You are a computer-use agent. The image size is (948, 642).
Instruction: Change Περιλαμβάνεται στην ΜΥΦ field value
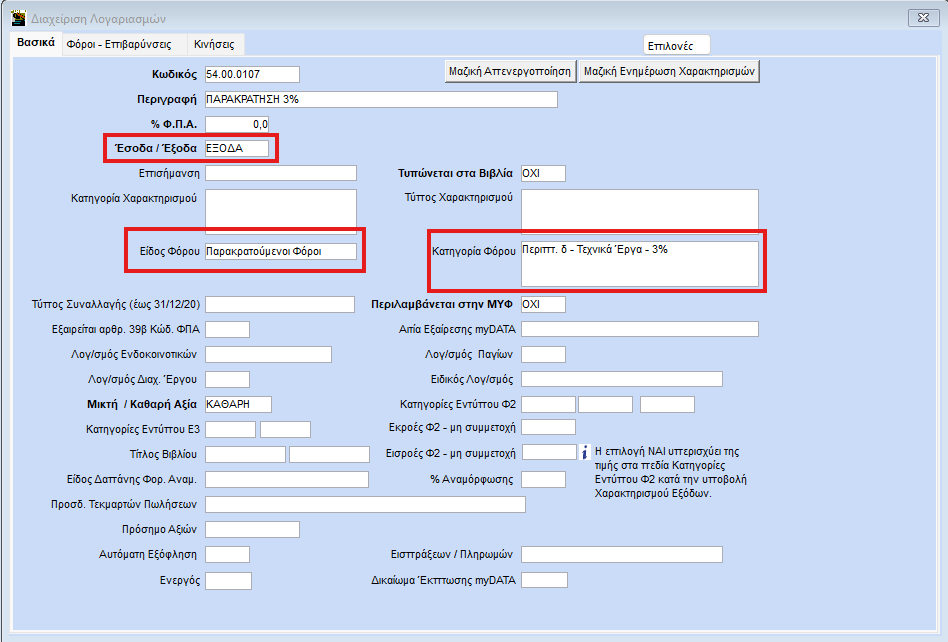point(543,304)
